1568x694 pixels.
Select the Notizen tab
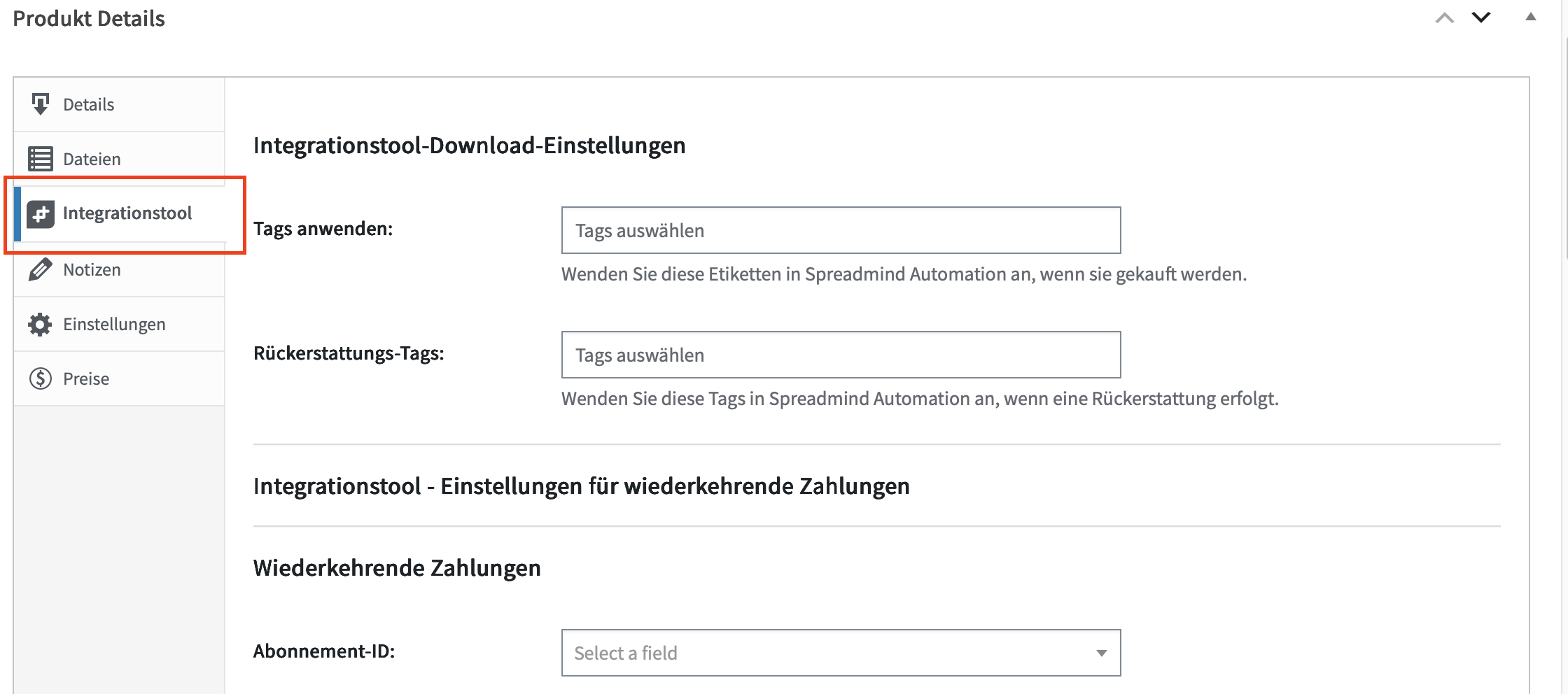click(x=92, y=269)
